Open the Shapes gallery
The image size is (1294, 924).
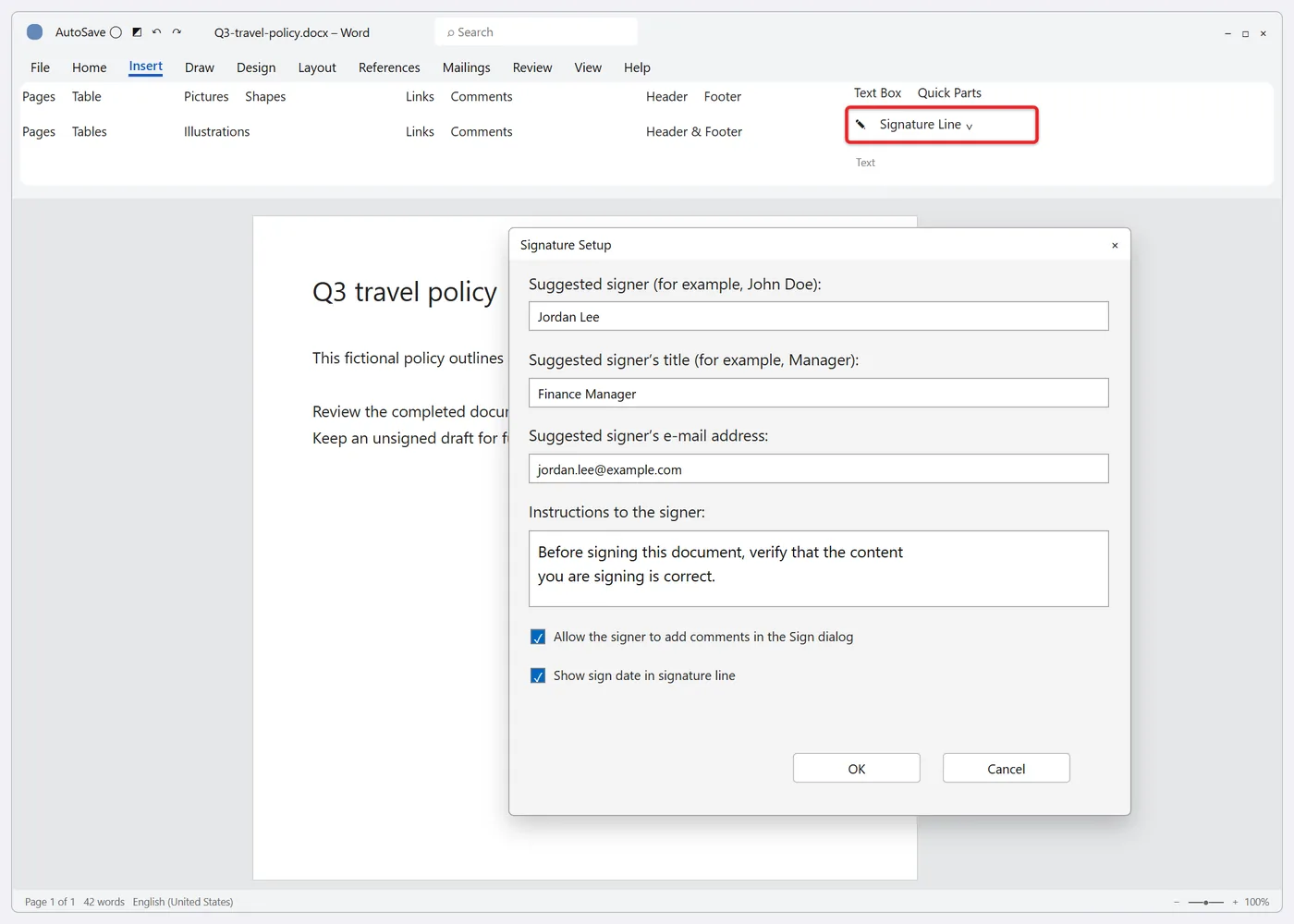pyautogui.click(x=265, y=96)
